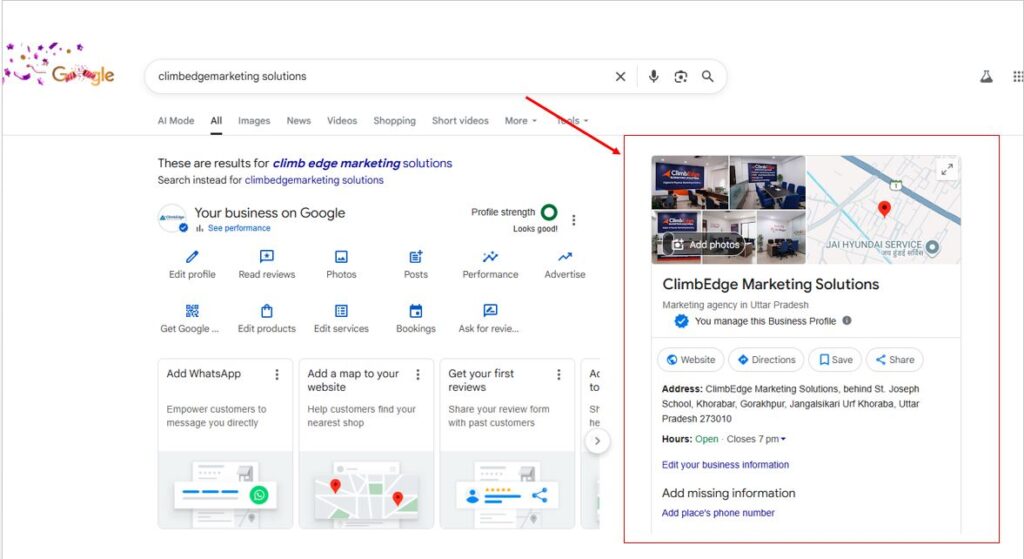Select the All results tab

point(216,121)
